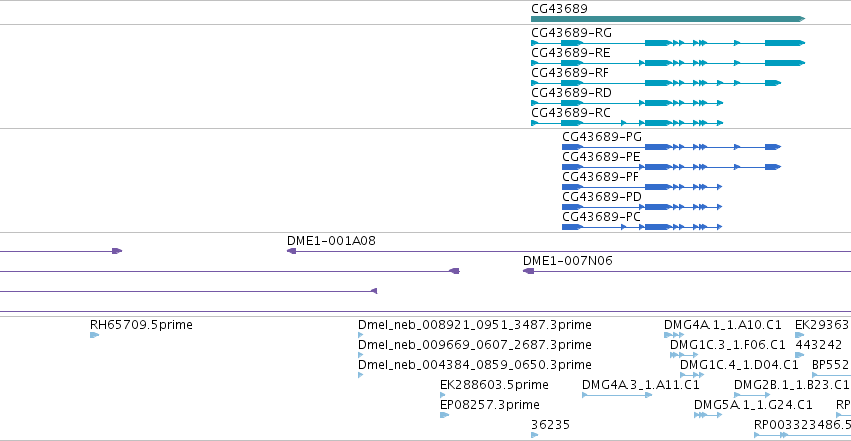Select the EP08257.3prime EST
This screenshot has height=441, width=851.
(490, 406)
